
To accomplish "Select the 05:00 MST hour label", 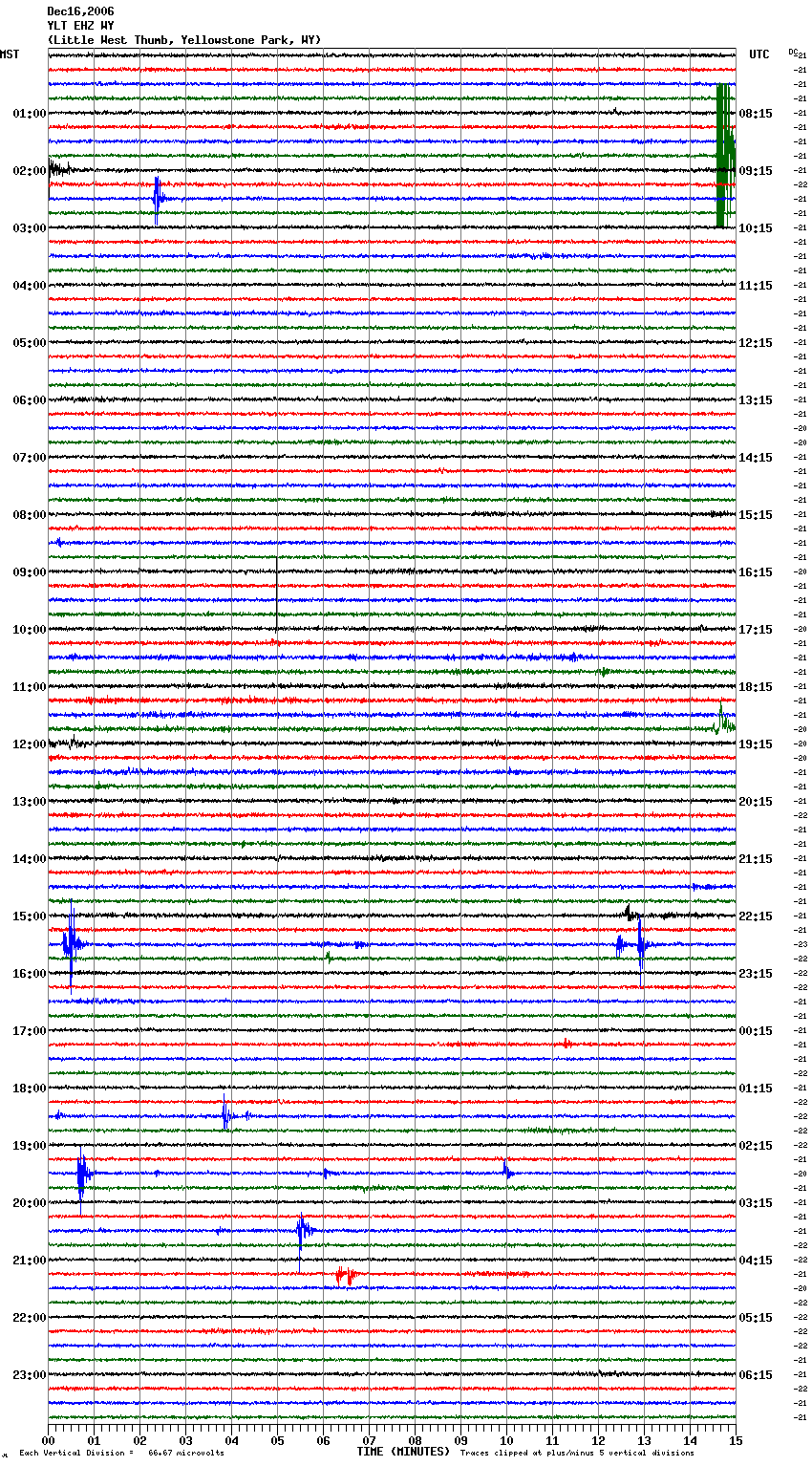I will 30,343.
